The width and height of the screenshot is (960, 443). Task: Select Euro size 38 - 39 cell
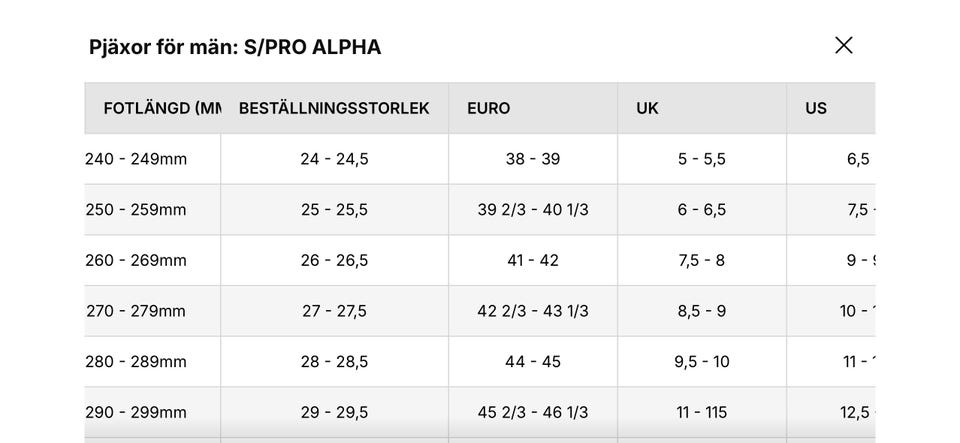click(x=533, y=159)
